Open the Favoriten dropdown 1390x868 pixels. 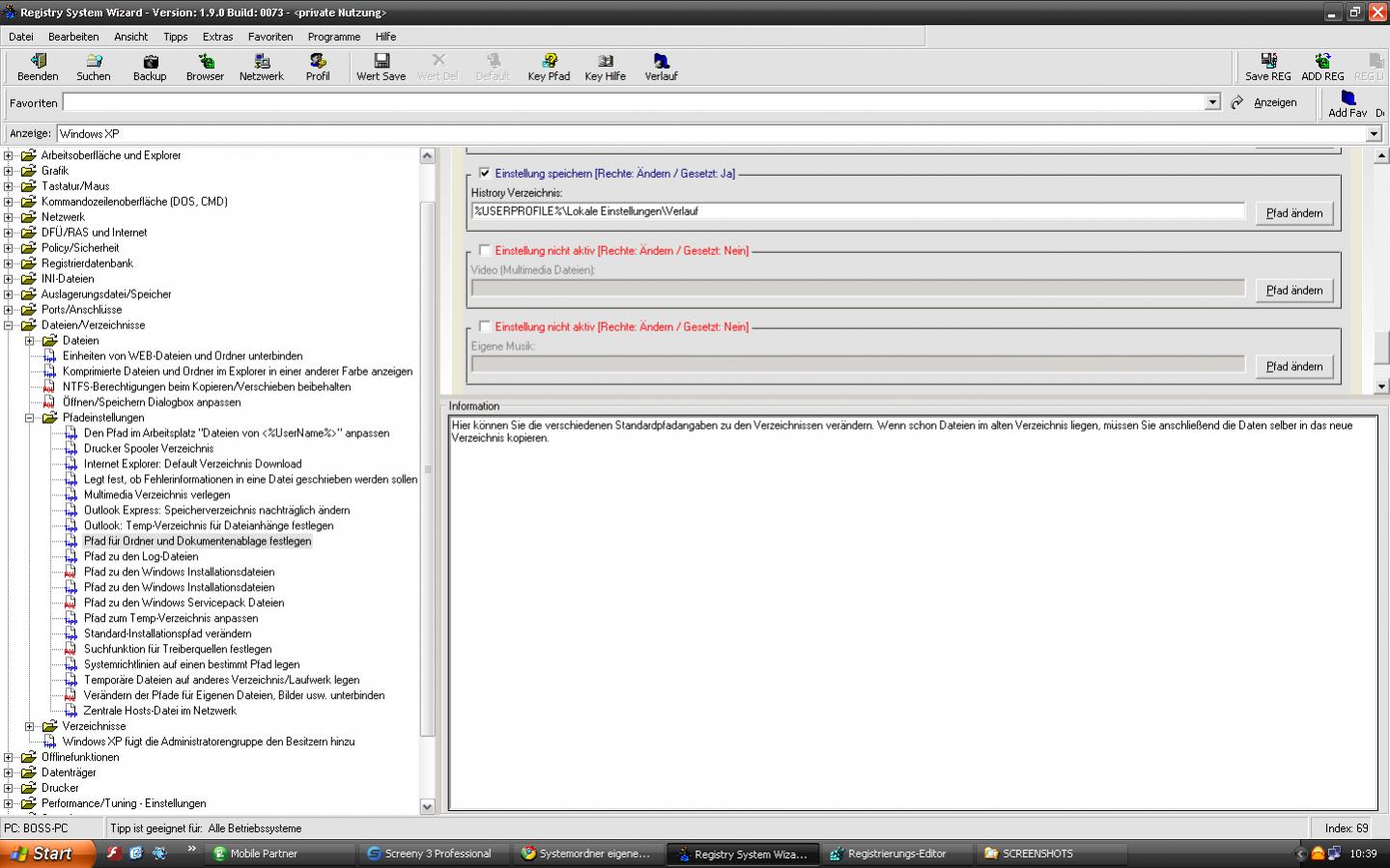click(1212, 102)
